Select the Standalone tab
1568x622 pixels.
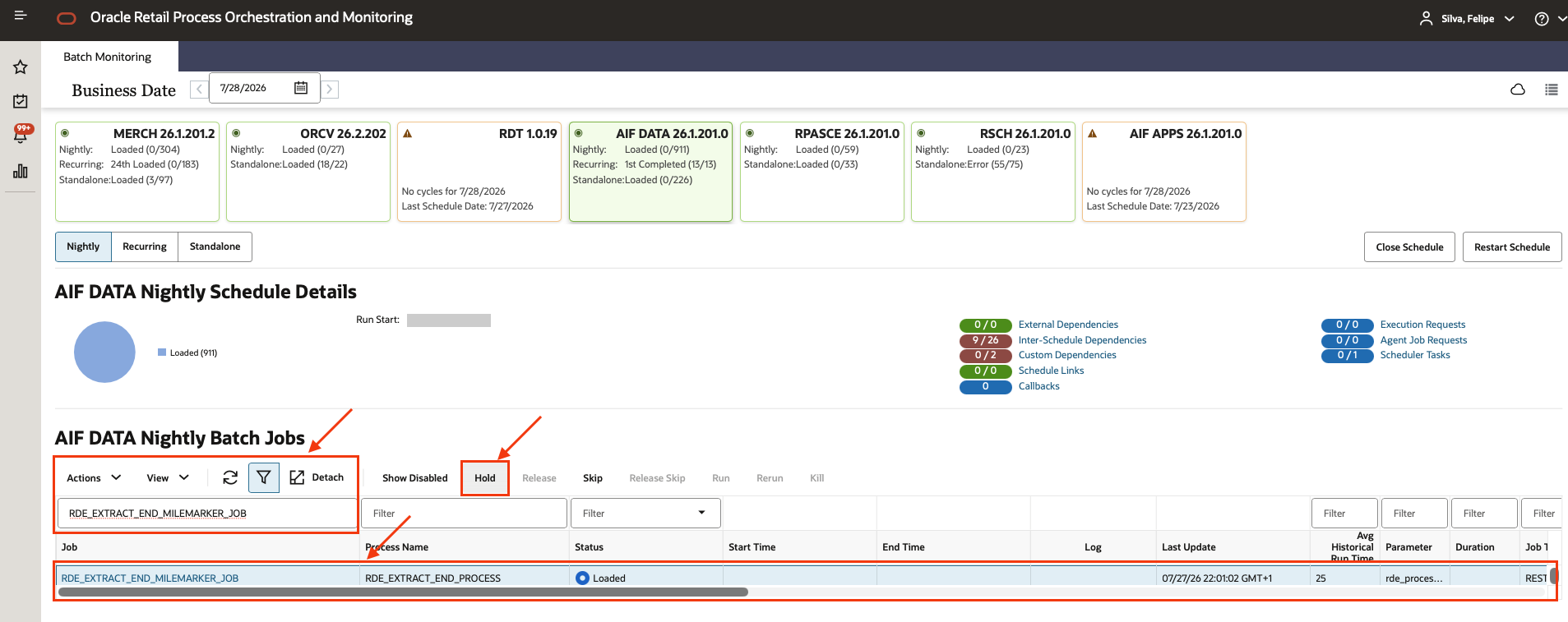coord(215,246)
